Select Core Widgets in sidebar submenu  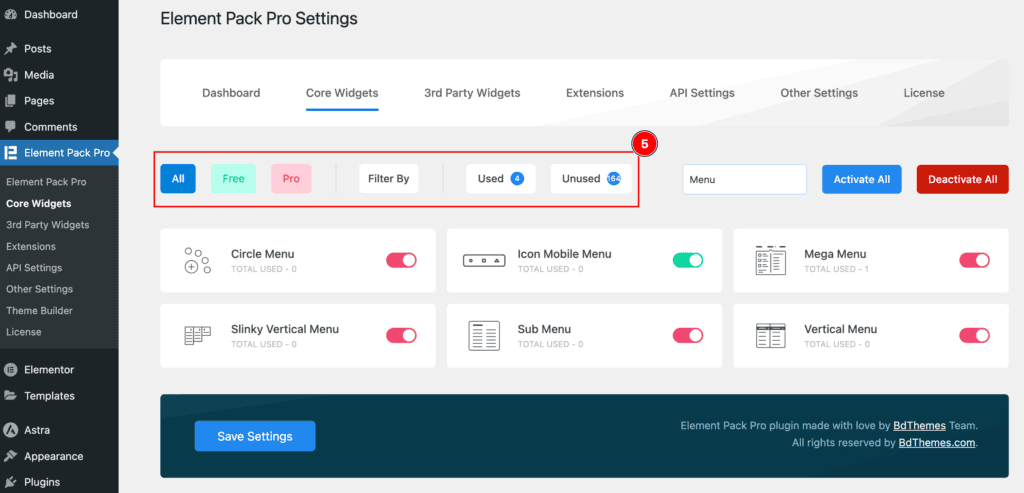pos(39,204)
